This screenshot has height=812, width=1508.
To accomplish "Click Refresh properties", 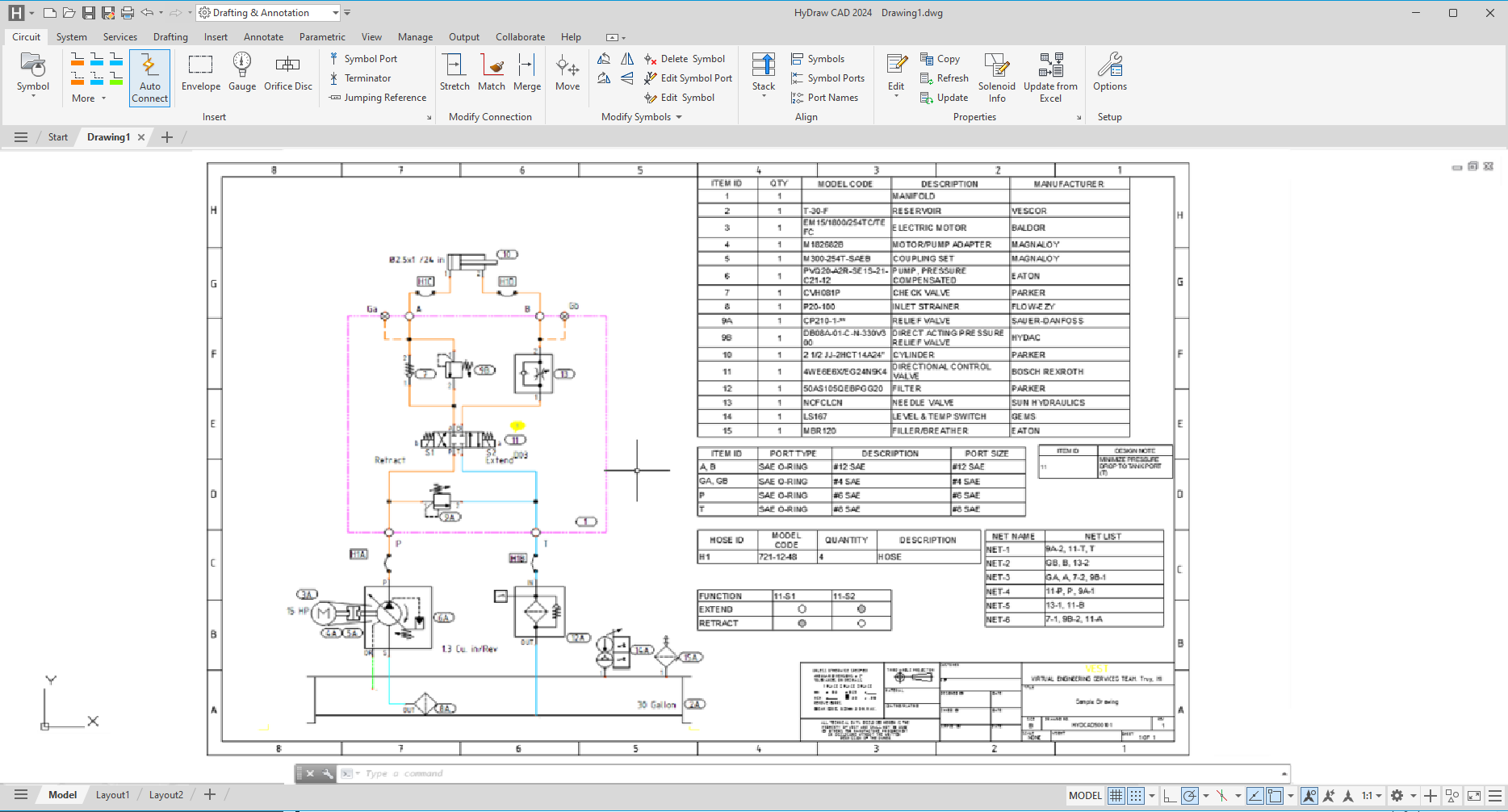I will [945, 78].
